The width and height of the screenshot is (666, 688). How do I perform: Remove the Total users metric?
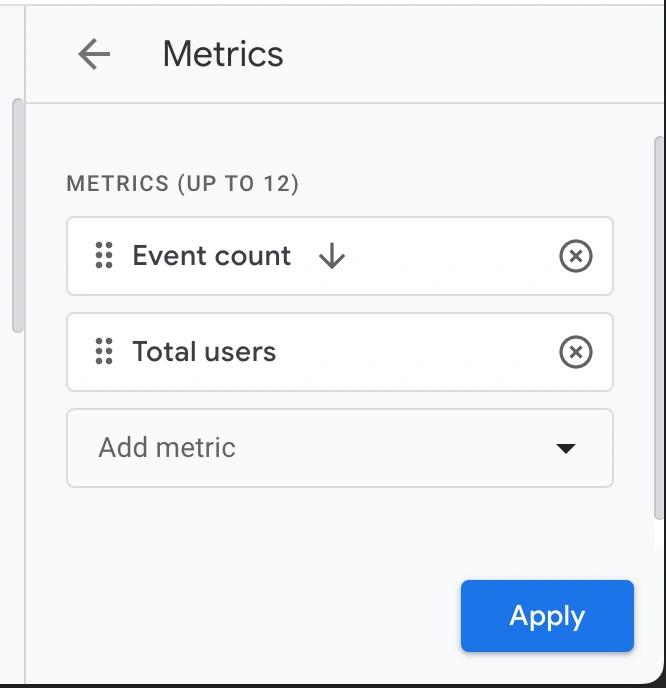coord(576,352)
